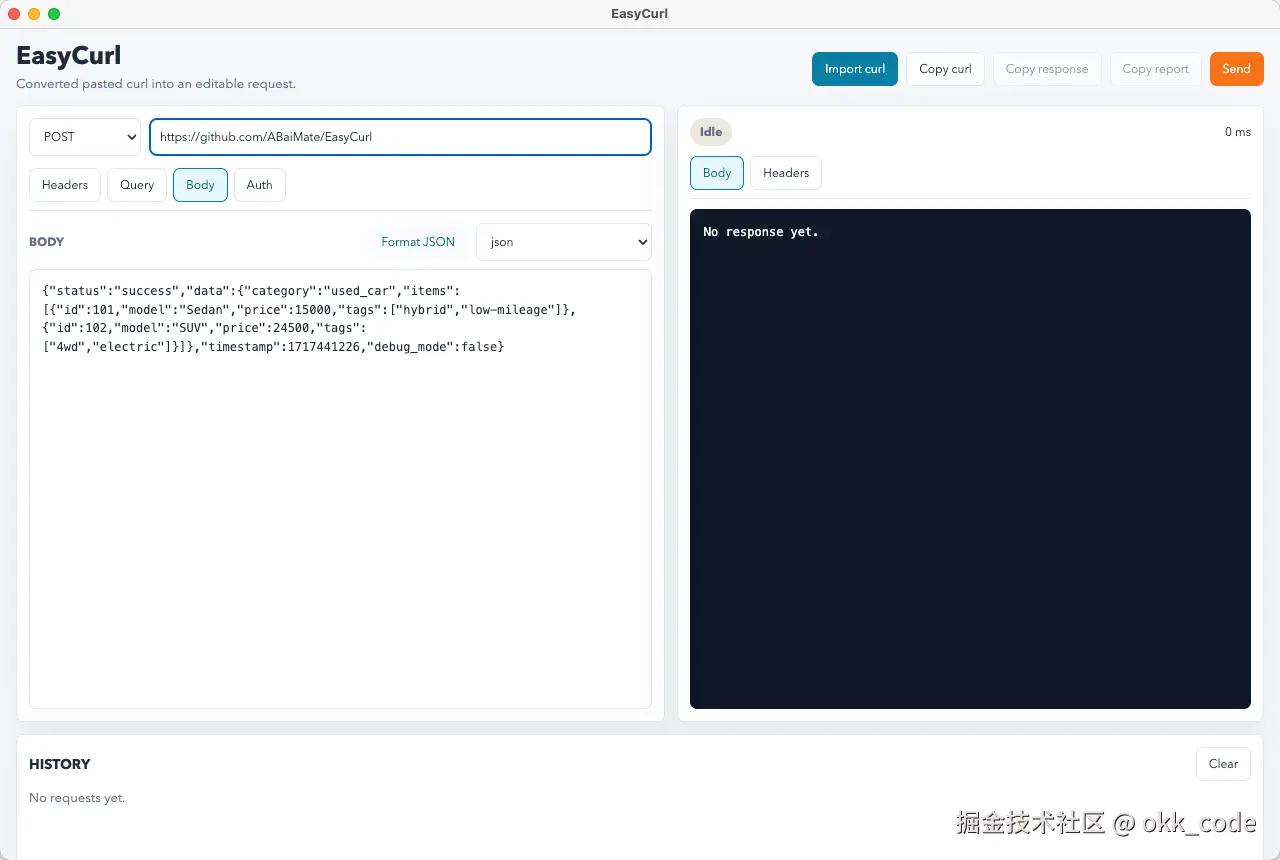Click the 'No requests yet.' history message

point(77,798)
